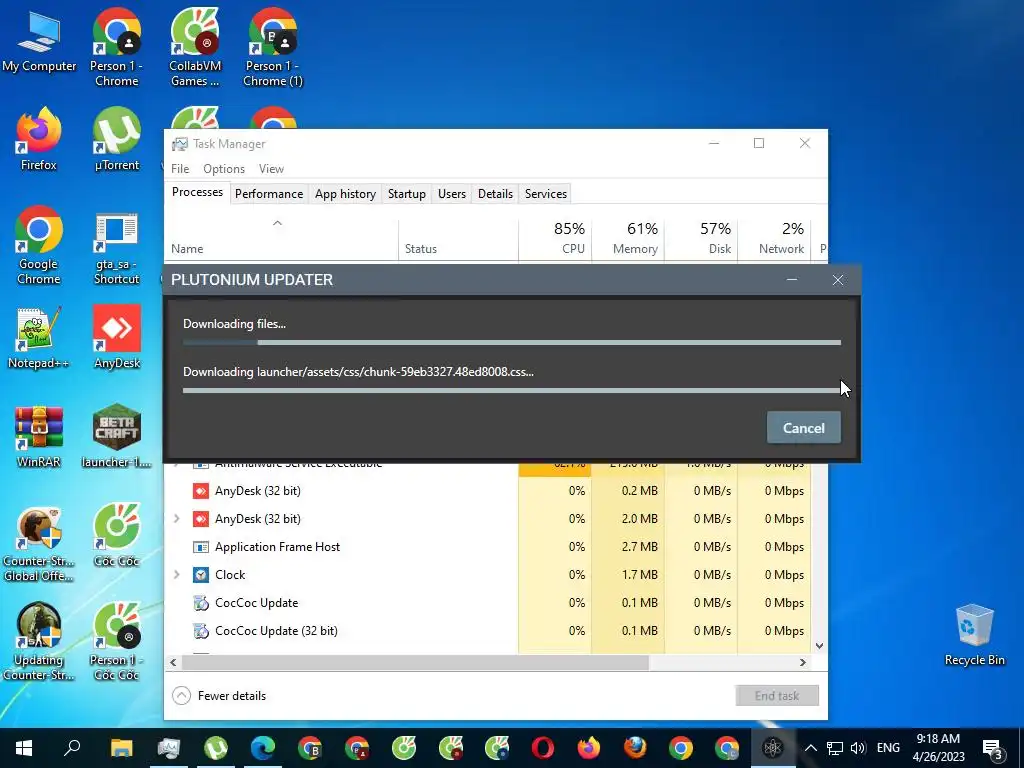Open the Google Chrome desktop shortcut
Screen dimensions: 1024x768
(x=39, y=246)
